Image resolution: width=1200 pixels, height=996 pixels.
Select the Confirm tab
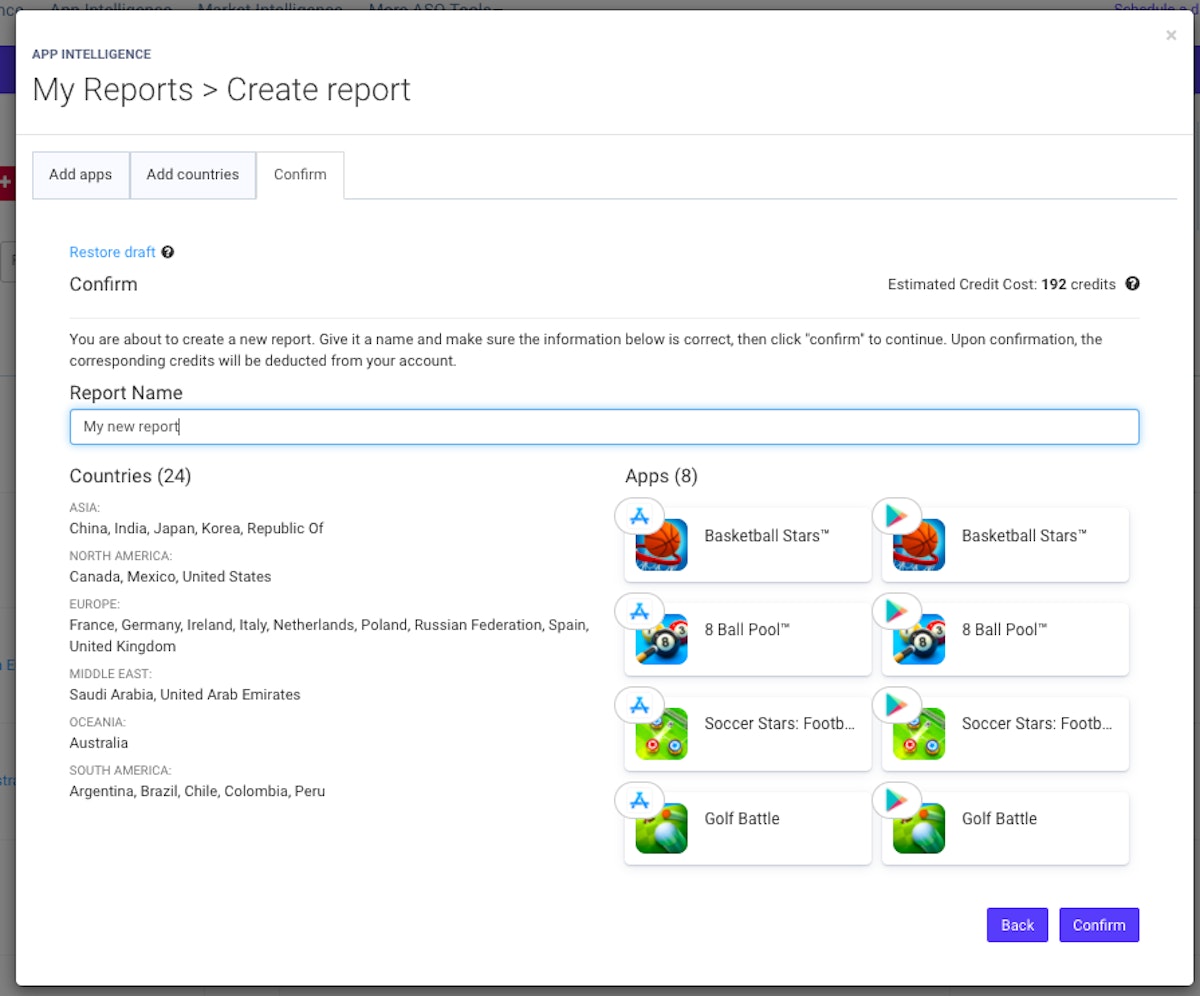pos(300,175)
